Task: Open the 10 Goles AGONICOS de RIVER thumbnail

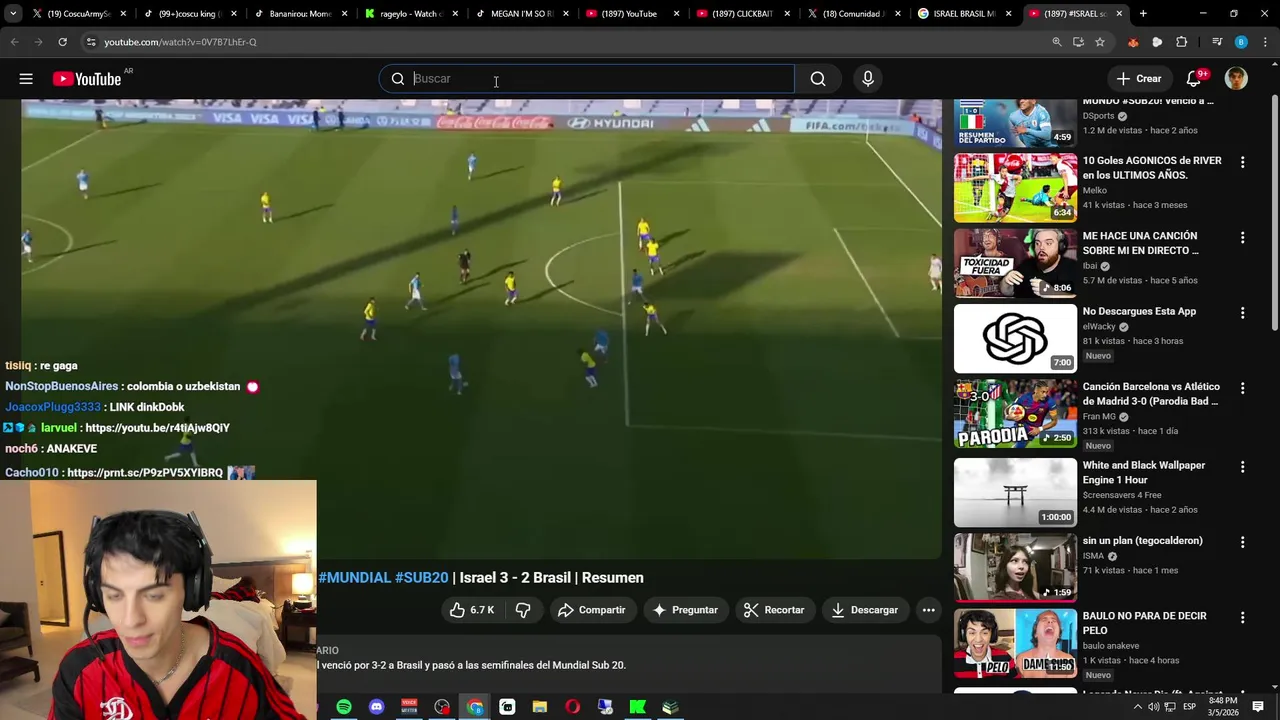Action: (x=1015, y=188)
